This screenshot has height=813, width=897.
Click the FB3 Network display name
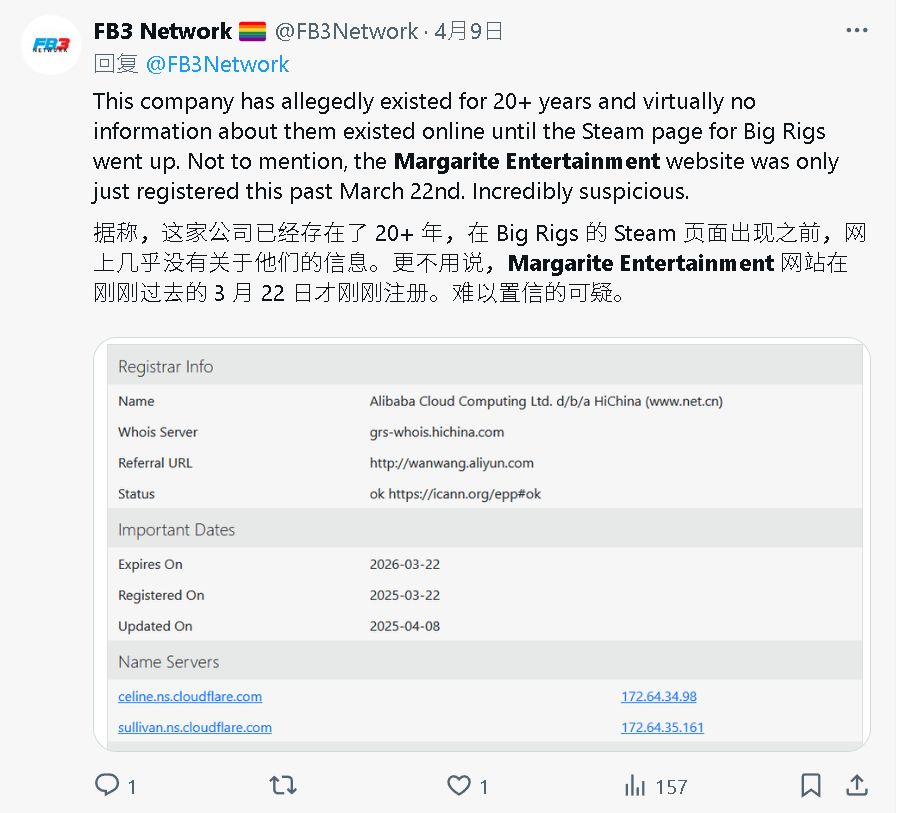[x=162, y=31]
